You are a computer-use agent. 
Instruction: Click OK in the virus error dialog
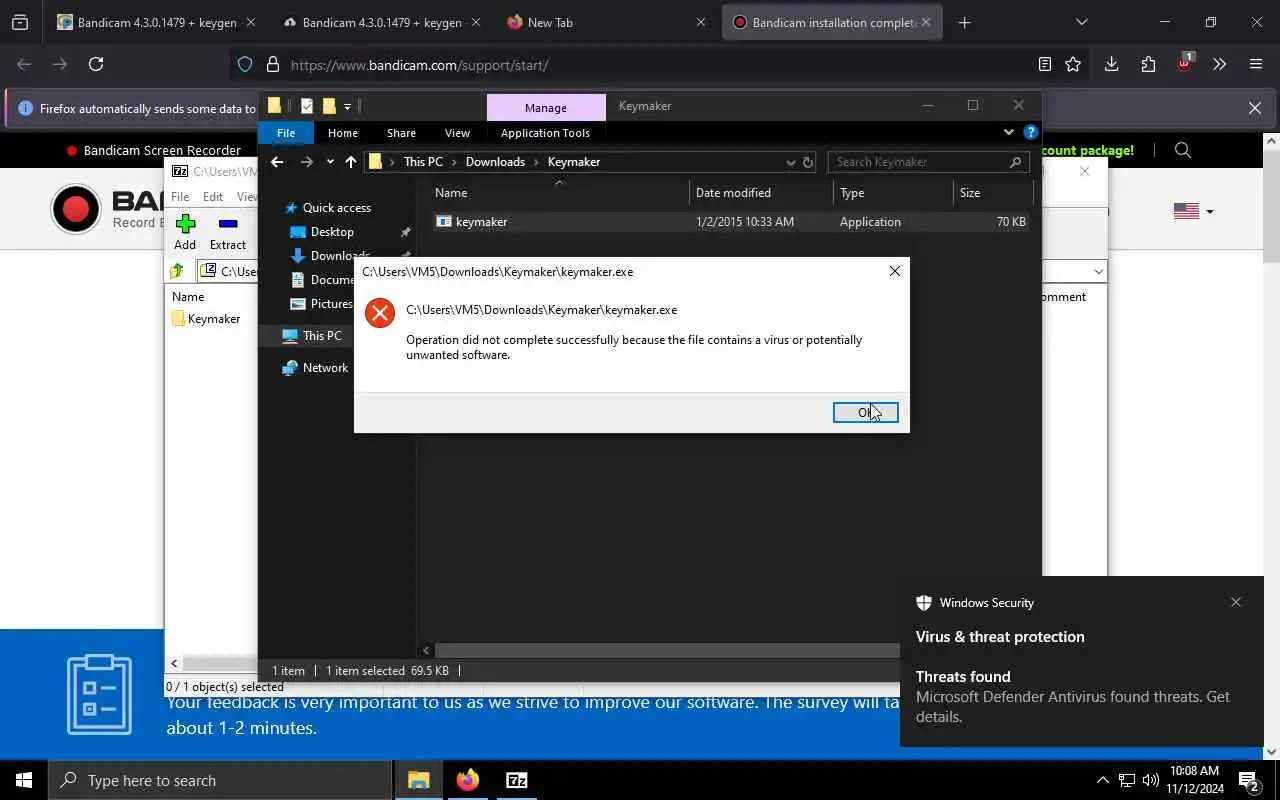click(x=865, y=412)
